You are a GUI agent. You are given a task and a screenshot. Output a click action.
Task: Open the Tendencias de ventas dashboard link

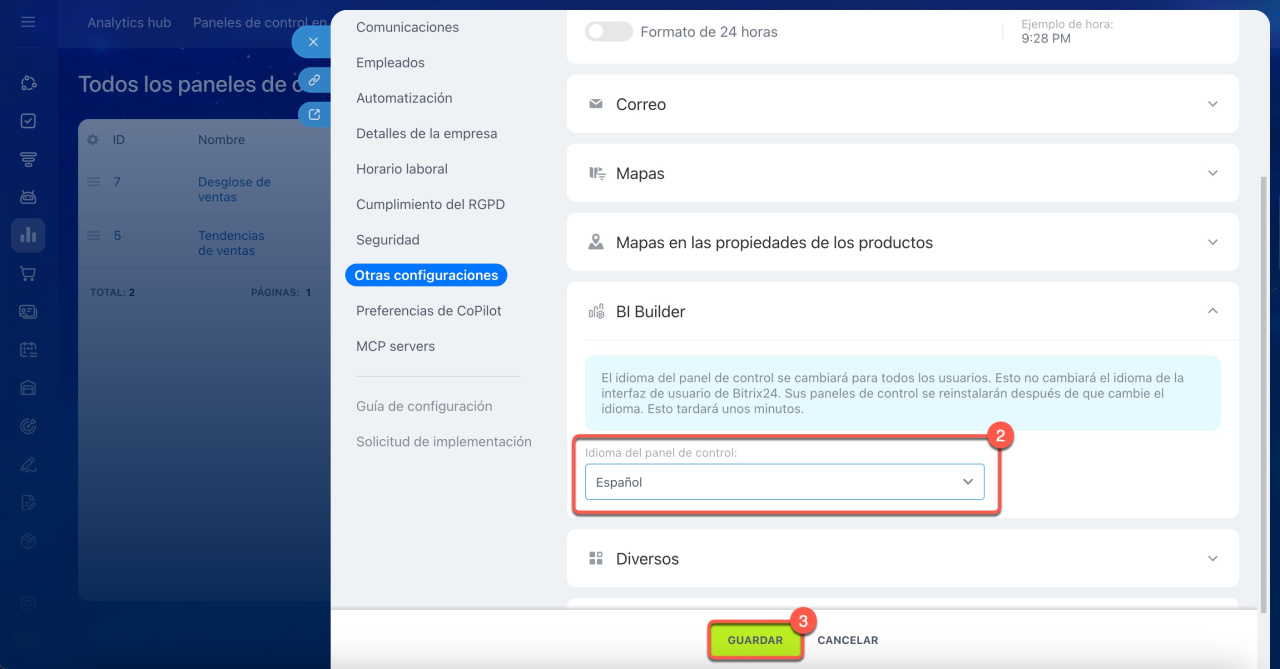click(x=231, y=243)
